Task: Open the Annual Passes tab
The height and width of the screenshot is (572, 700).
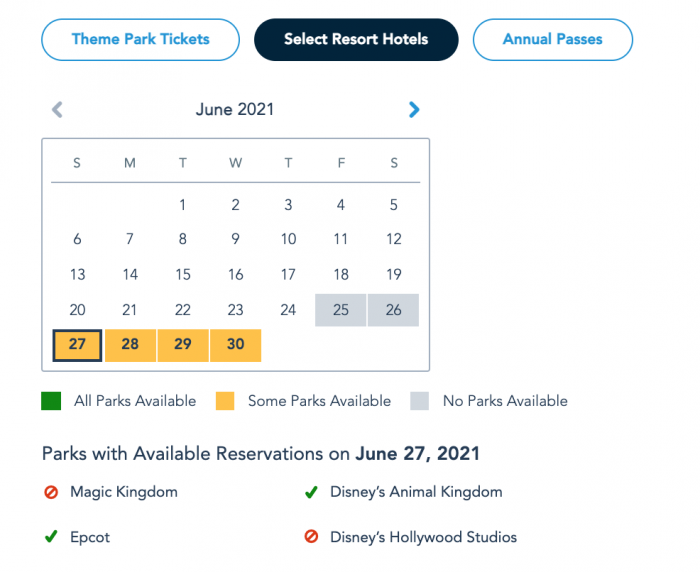Action: click(553, 40)
